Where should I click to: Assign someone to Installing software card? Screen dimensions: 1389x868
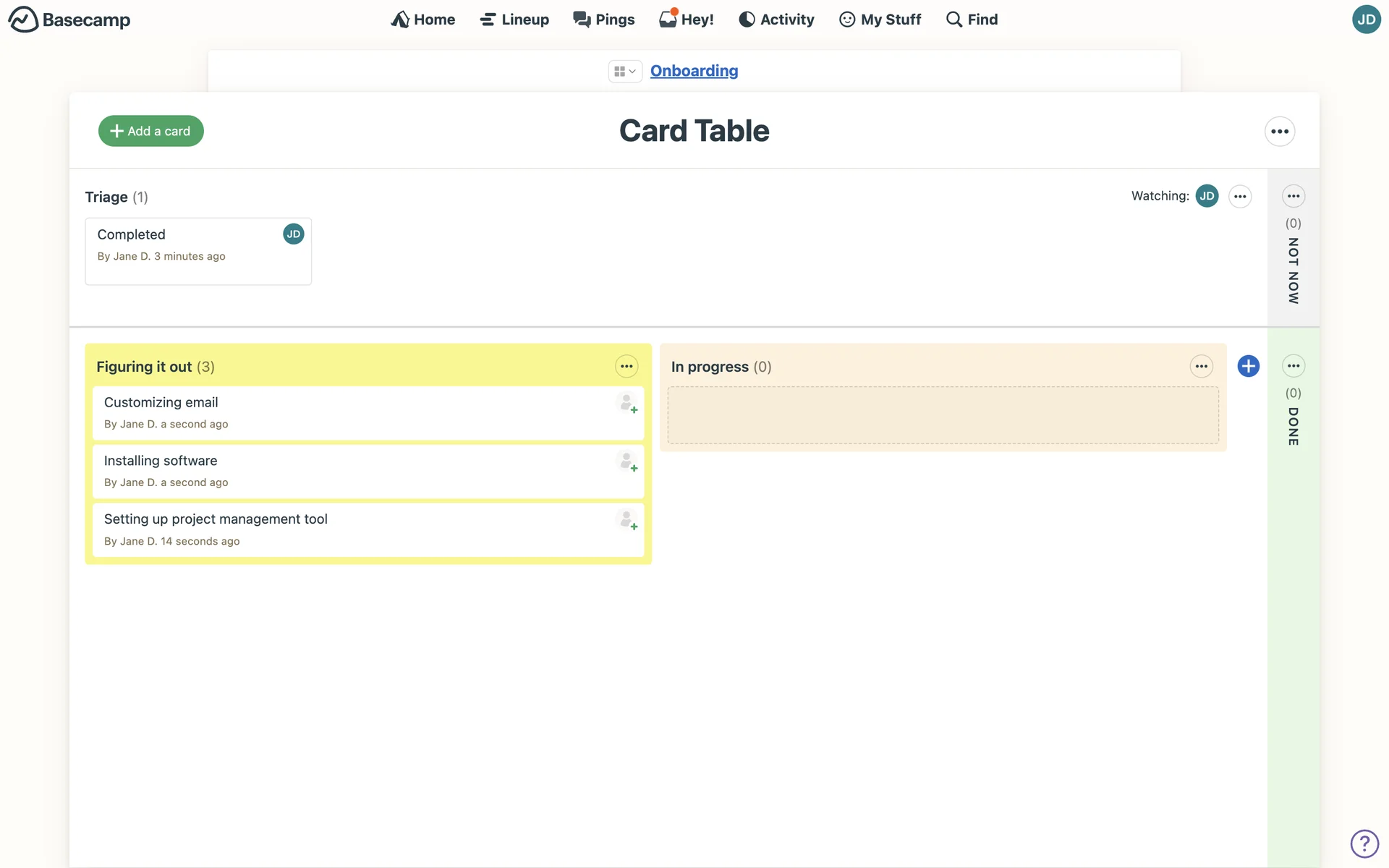pyautogui.click(x=627, y=461)
